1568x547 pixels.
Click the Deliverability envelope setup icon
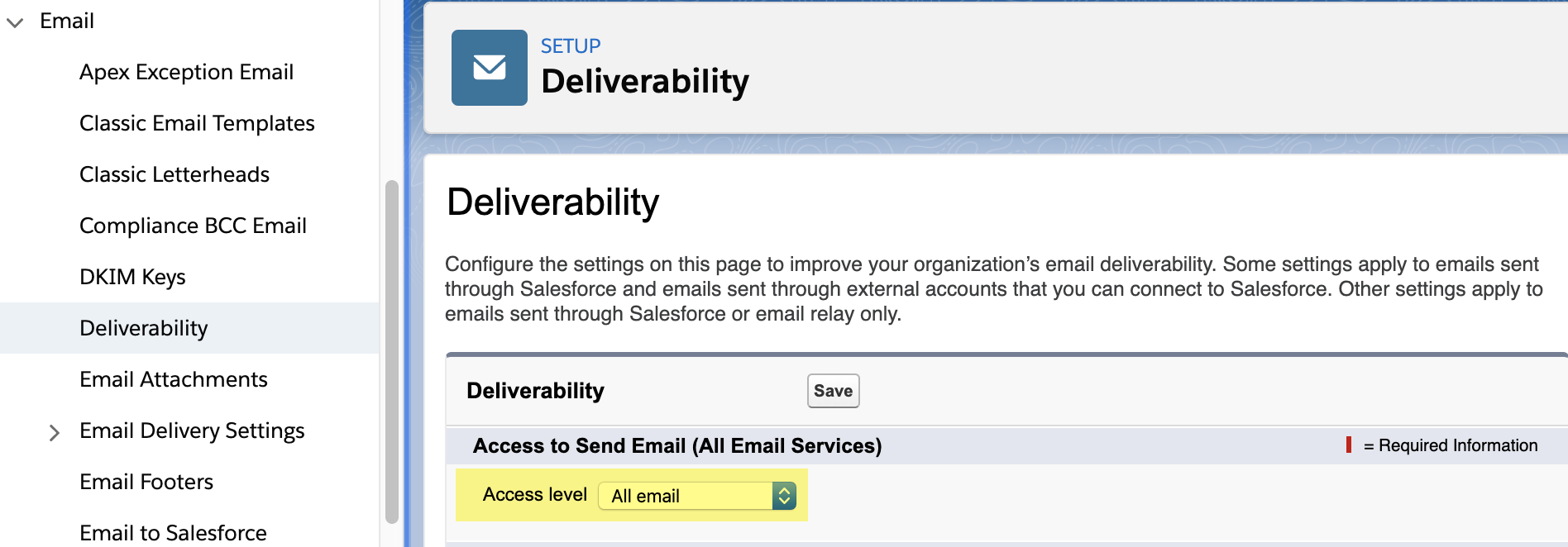click(489, 68)
